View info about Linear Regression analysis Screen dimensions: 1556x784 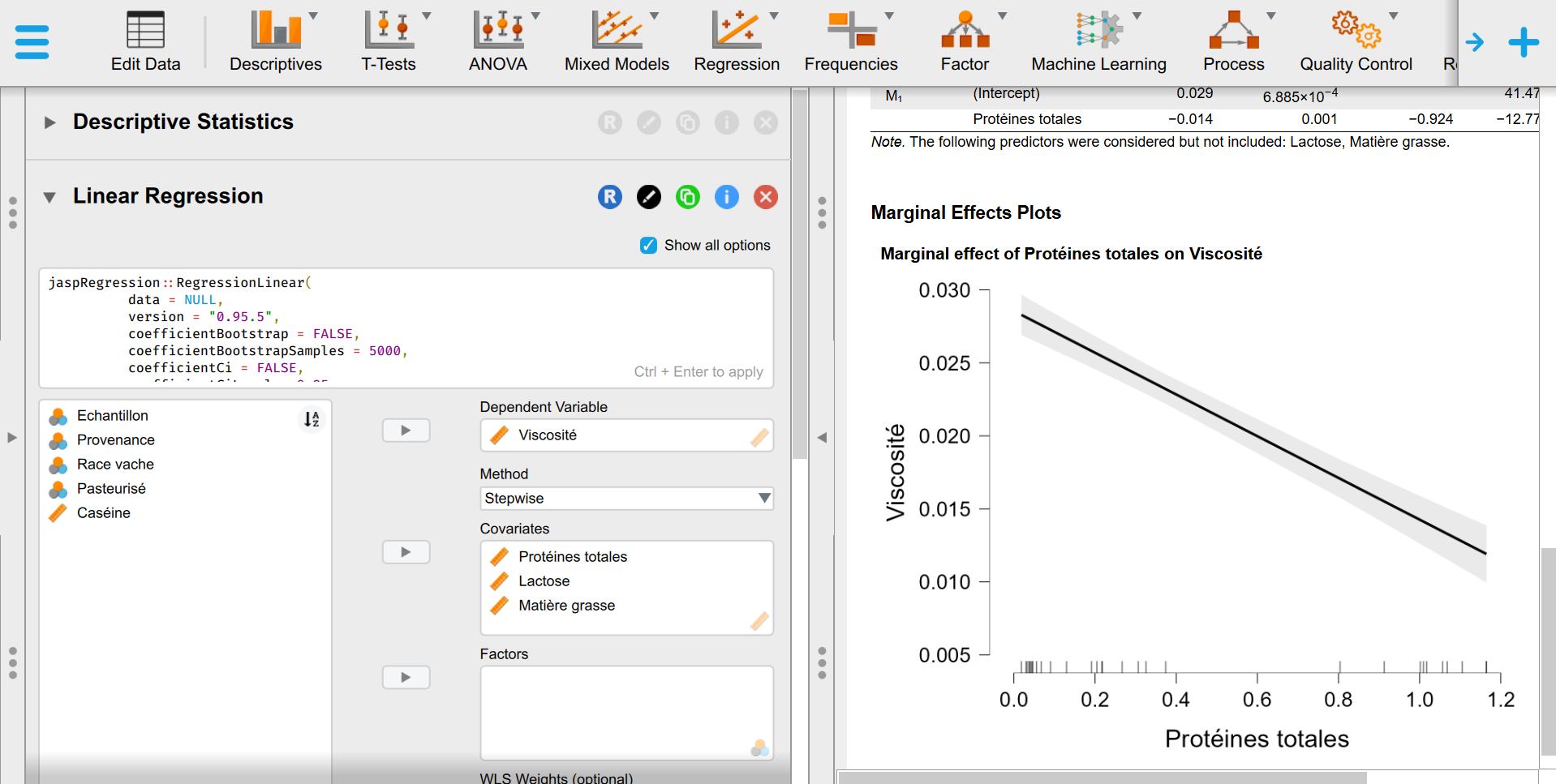[727, 197]
